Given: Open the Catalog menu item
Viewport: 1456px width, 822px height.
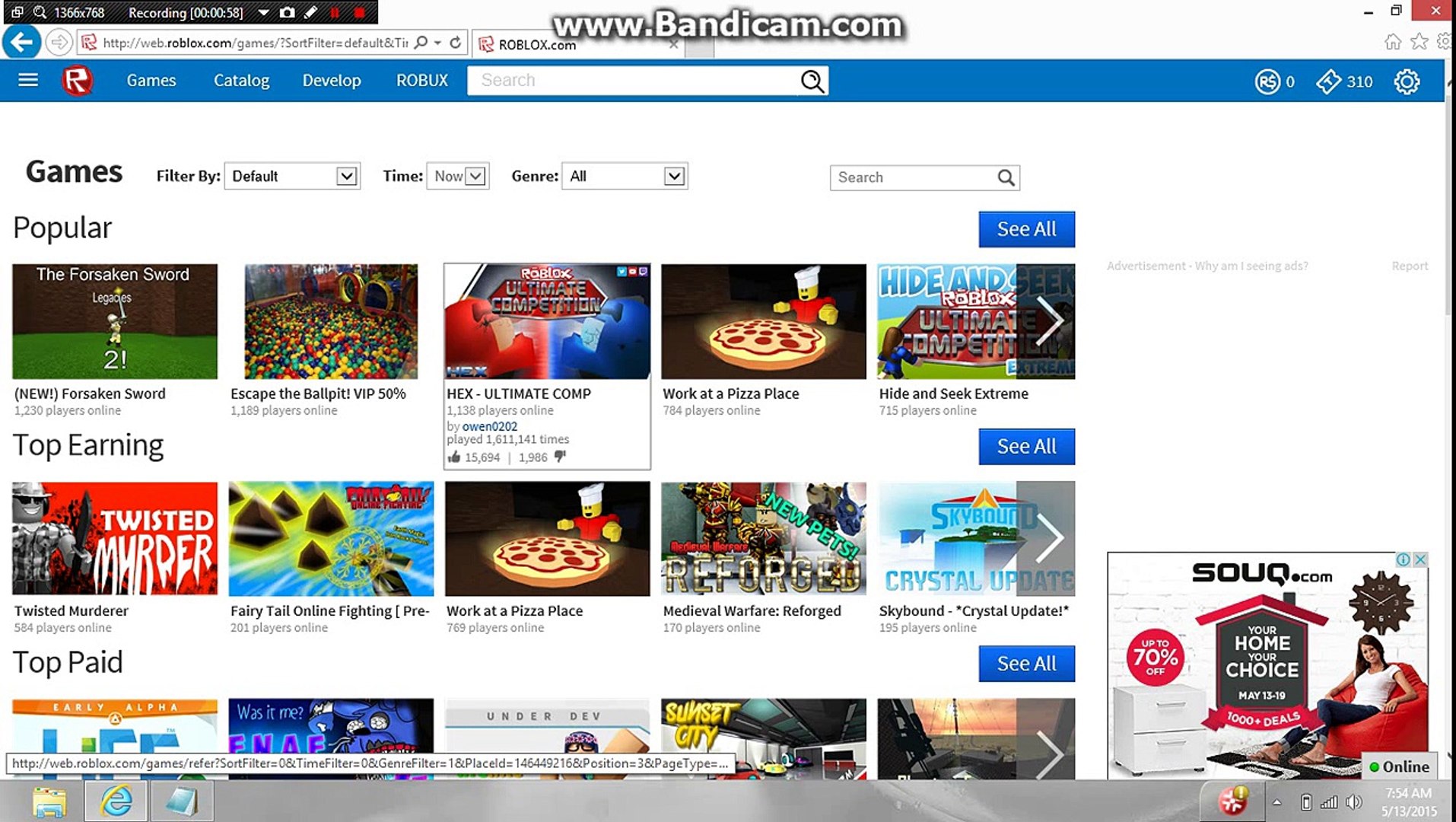Looking at the screenshot, I should (x=241, y=80).
